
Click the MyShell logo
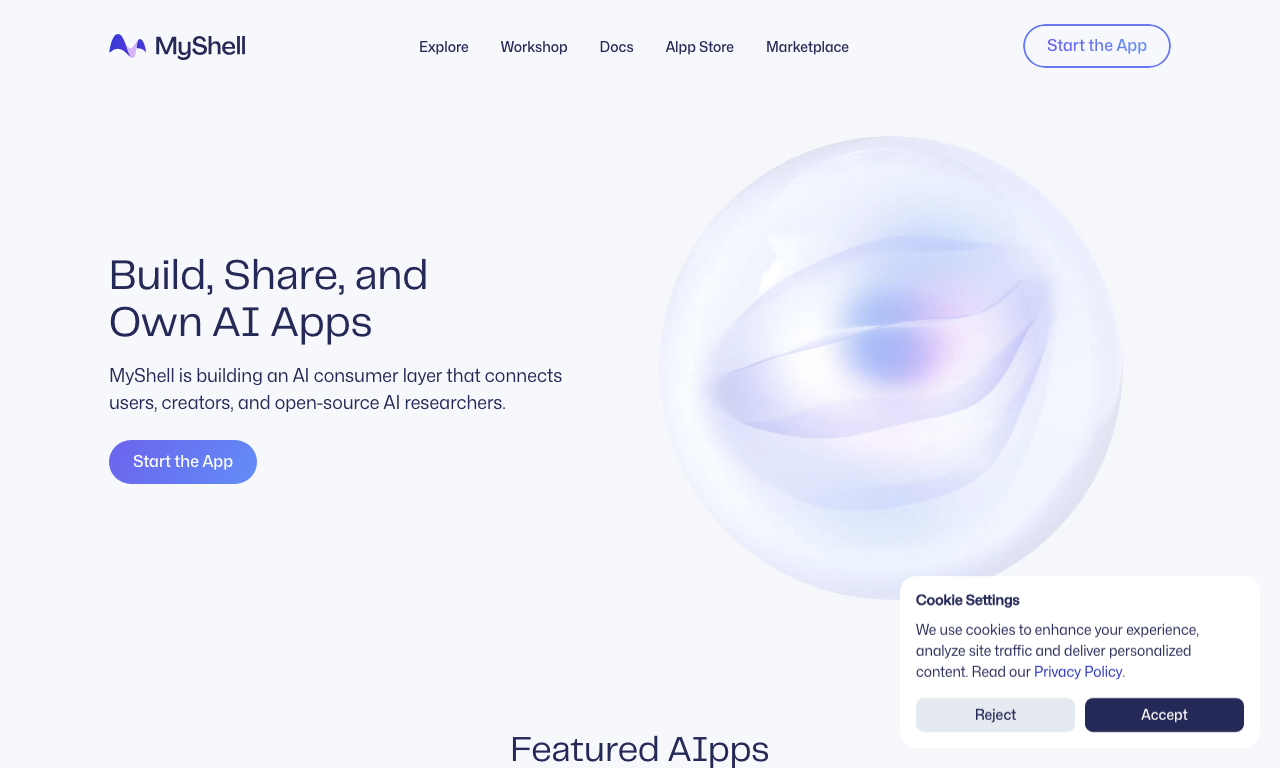pos(177,46)
